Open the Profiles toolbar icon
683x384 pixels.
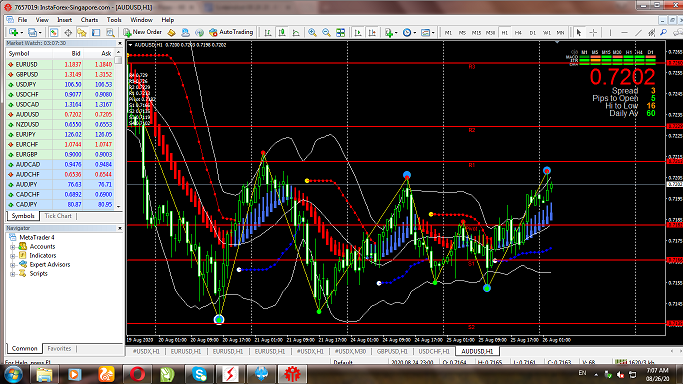point(33,32)
